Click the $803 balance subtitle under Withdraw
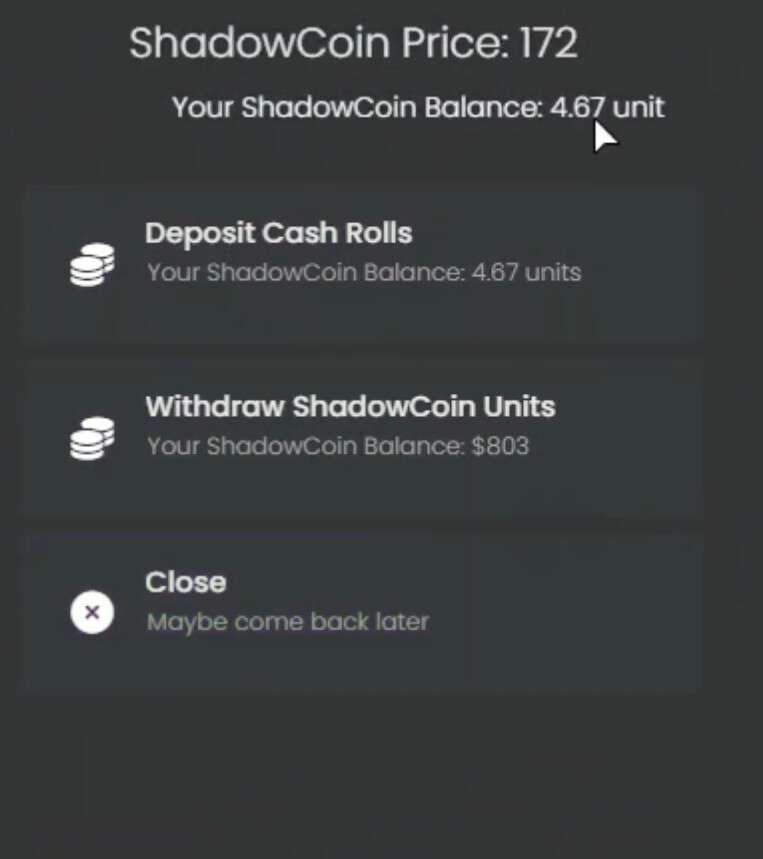The image size is (763, 859). (337, 446)
